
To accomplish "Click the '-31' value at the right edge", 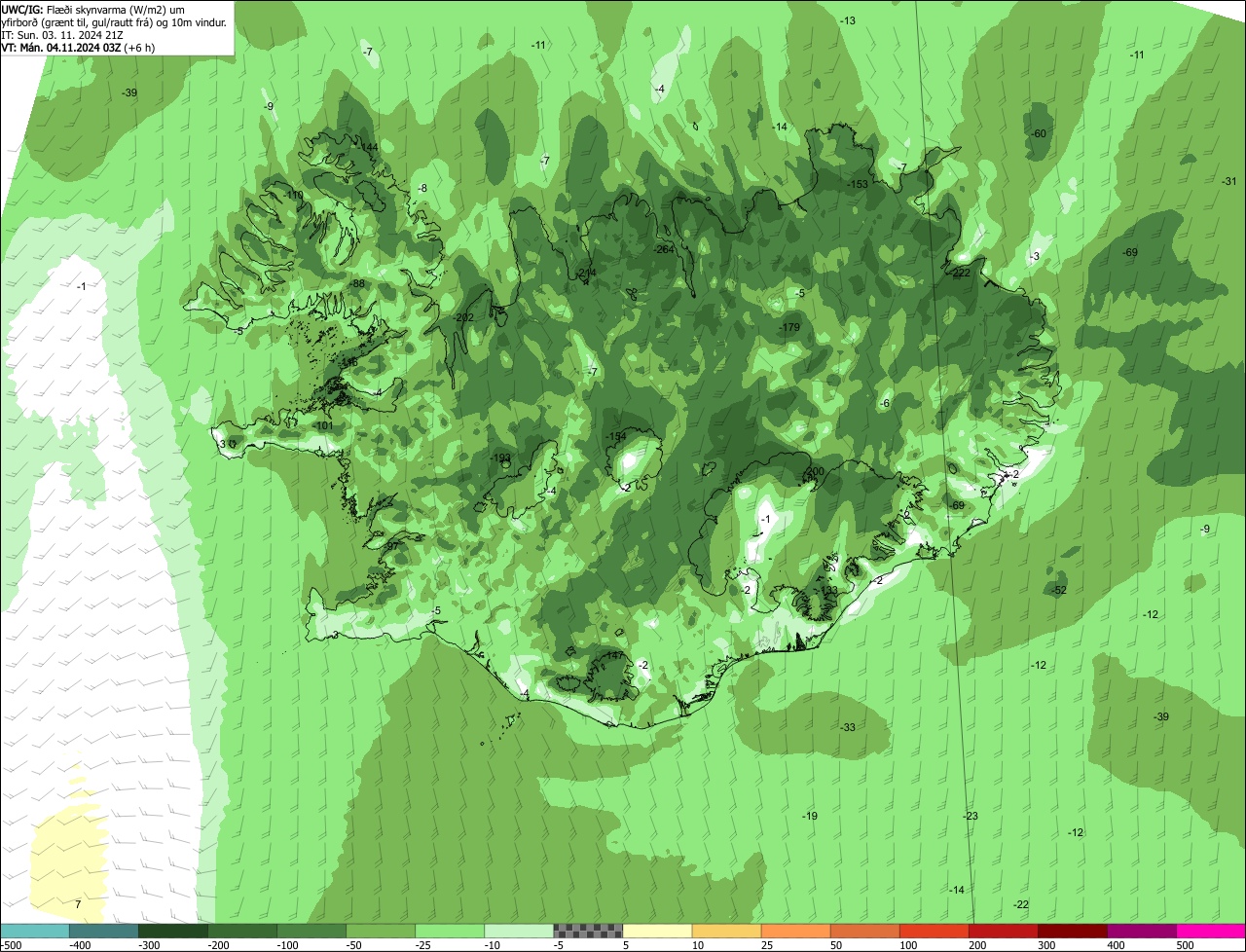I will [1229, 181].
